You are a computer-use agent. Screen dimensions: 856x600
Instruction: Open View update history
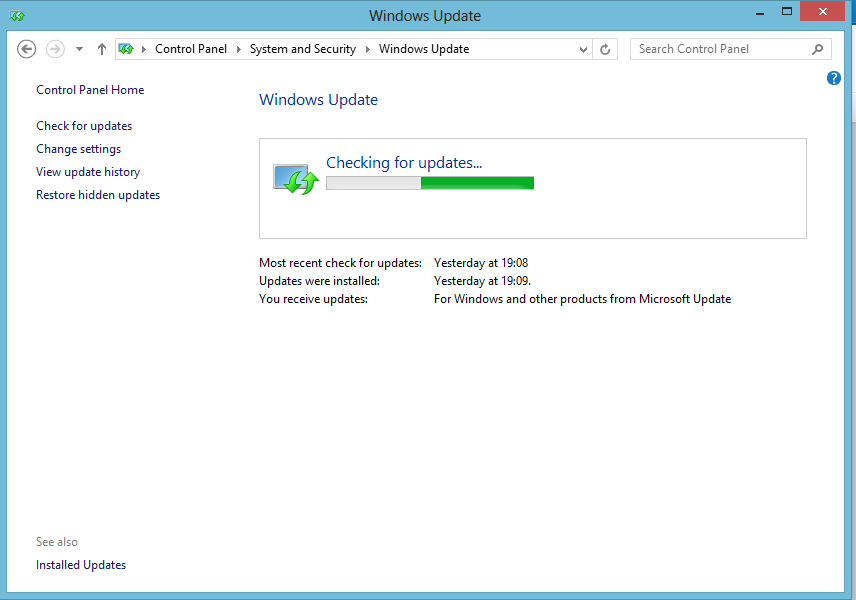88,172
